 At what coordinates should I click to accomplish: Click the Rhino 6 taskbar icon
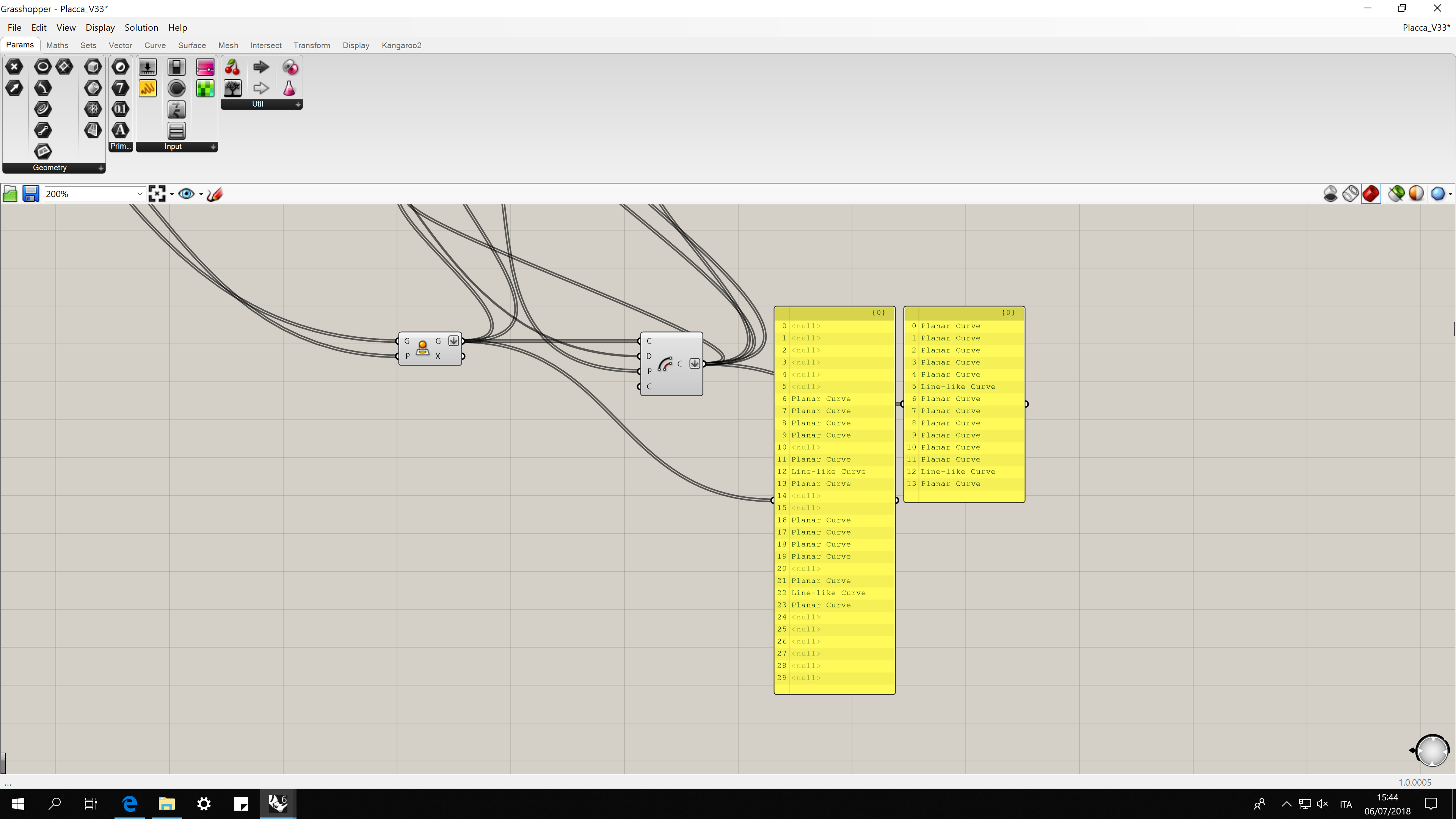[278, 803]
